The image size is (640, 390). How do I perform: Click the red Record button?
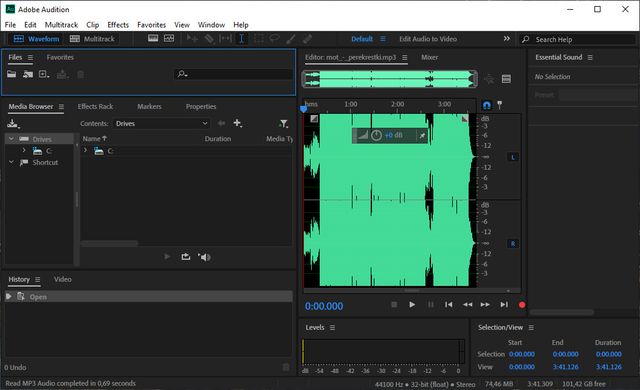click(522, 305)
